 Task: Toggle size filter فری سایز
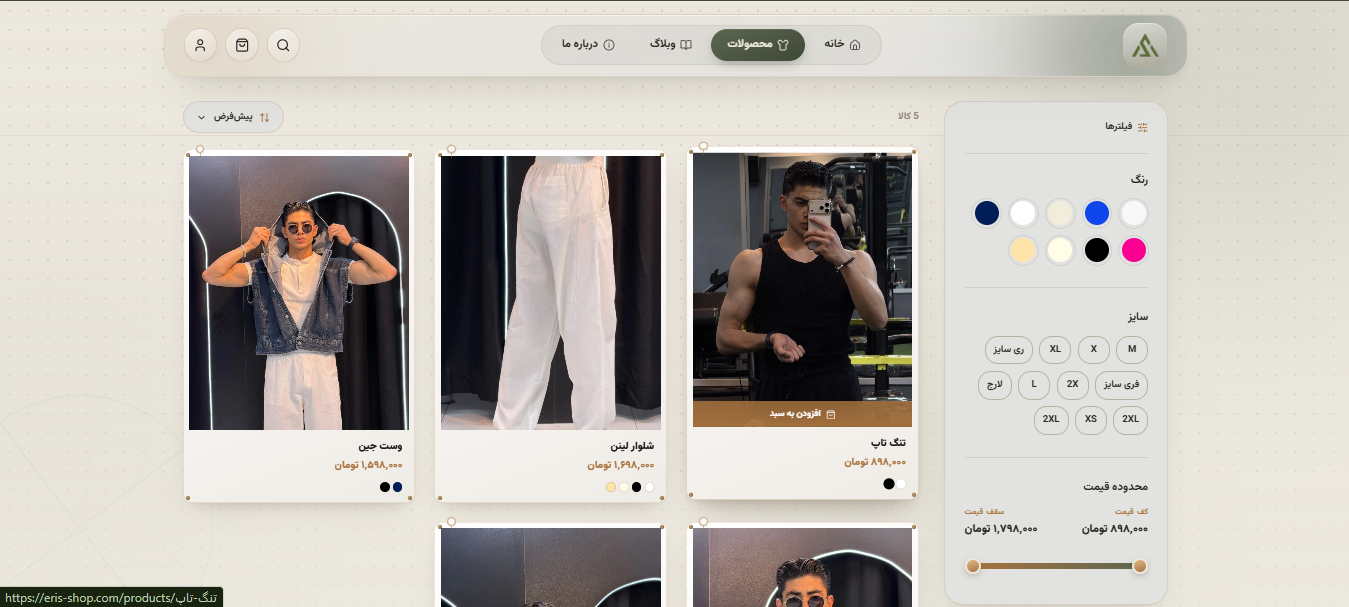(1122, 384)
